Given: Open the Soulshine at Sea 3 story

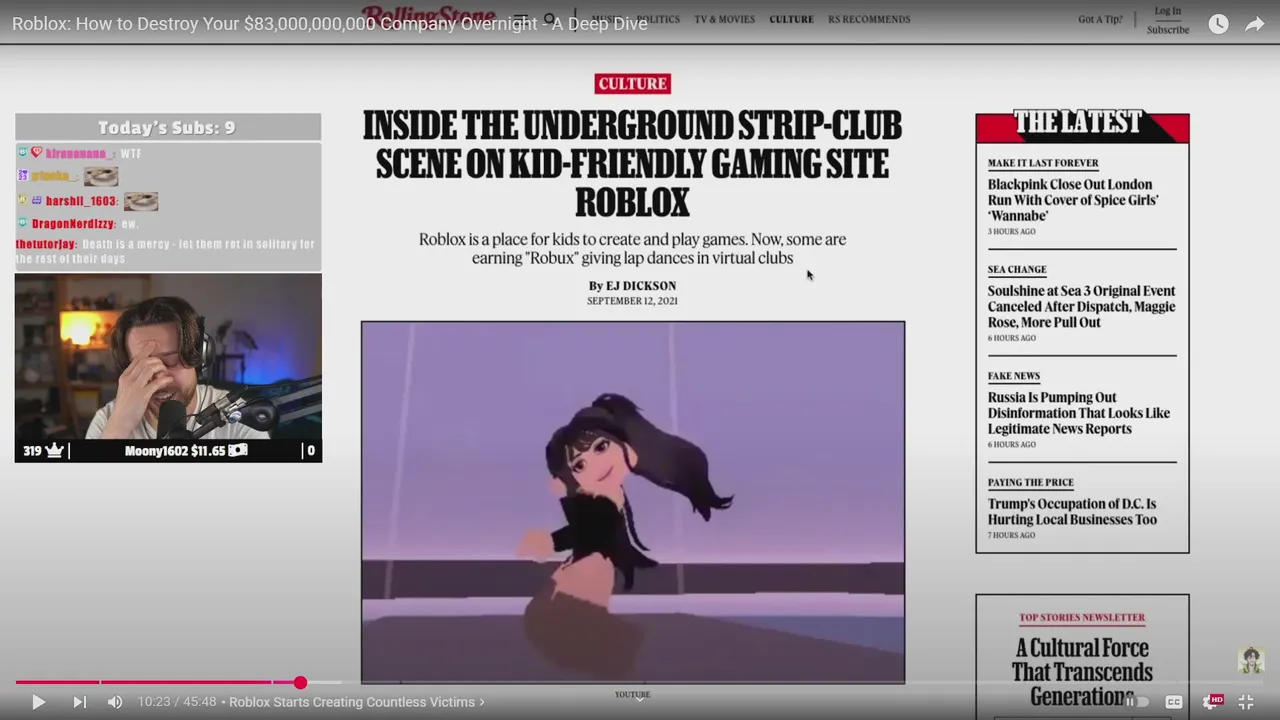Looking at the screenshot, I should tap(1081, 307).
